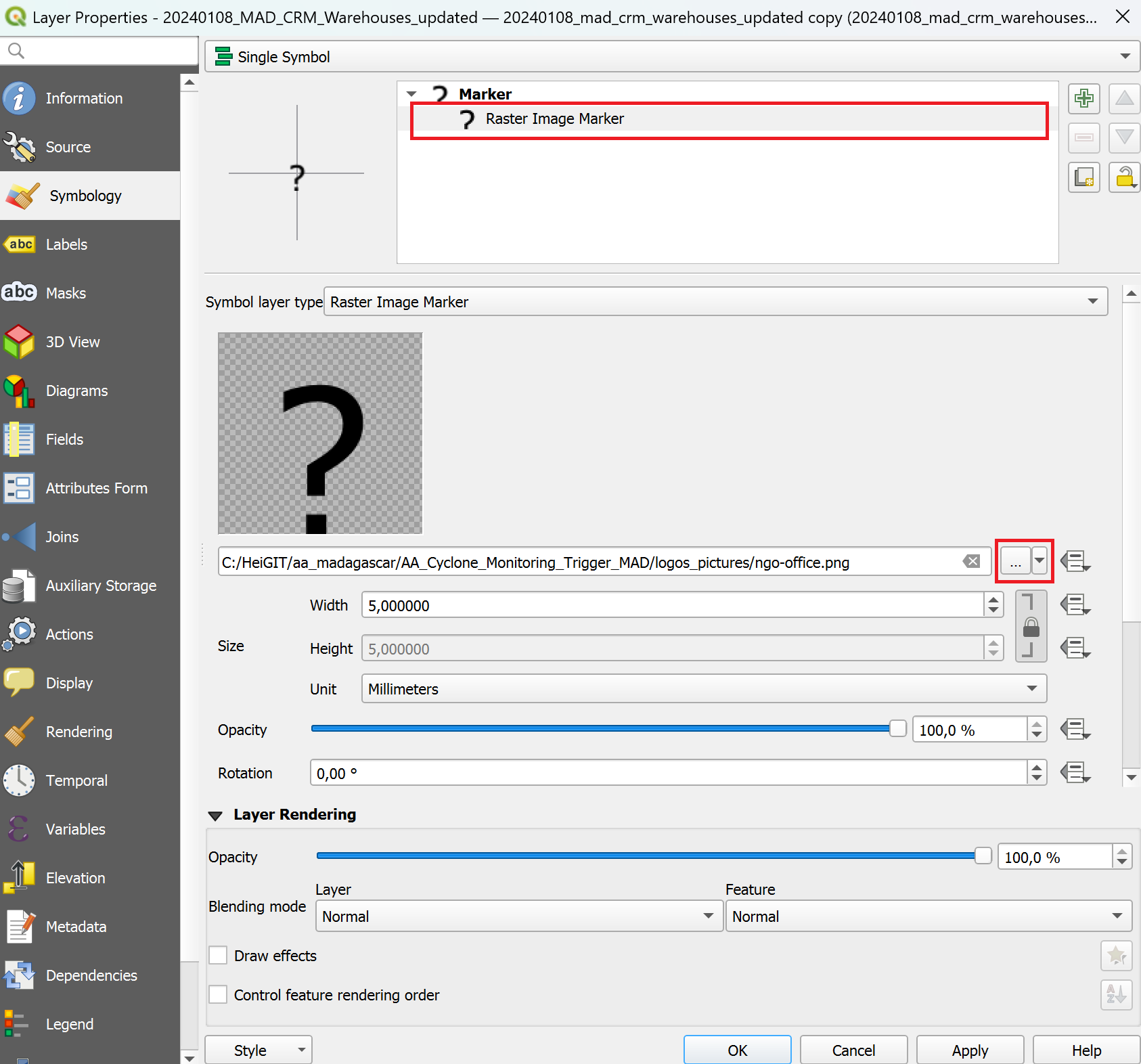The height and width of the screenshot is (1064, 1141).
Task: Click the properties search box
Action: click(99, 51)
